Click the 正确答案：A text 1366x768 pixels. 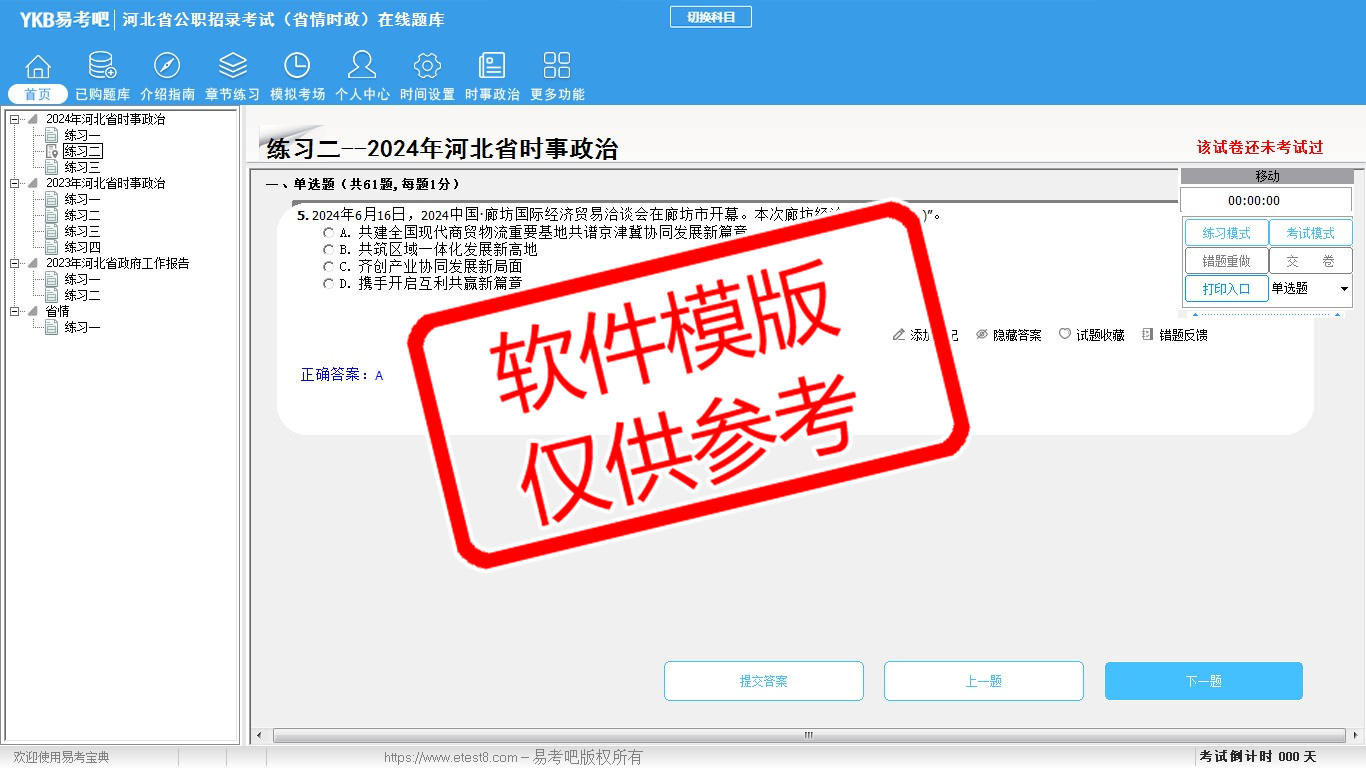[342, 375]
